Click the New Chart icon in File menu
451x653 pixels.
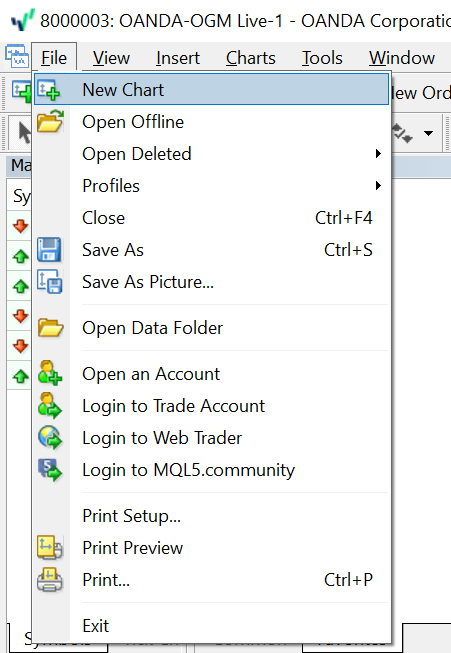coord(49,90)
